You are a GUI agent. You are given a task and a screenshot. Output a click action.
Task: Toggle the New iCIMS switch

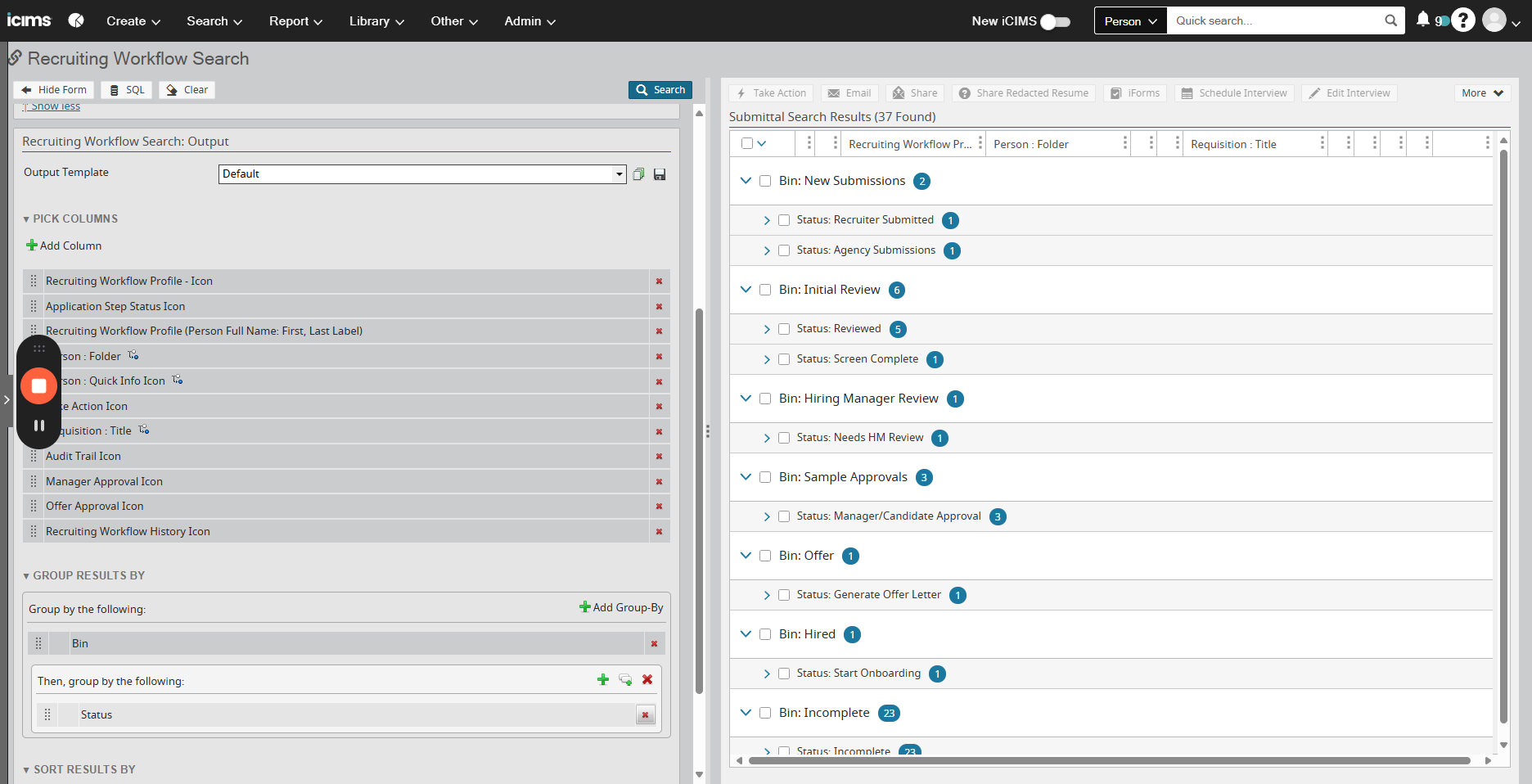click(x=1055, y=22)
